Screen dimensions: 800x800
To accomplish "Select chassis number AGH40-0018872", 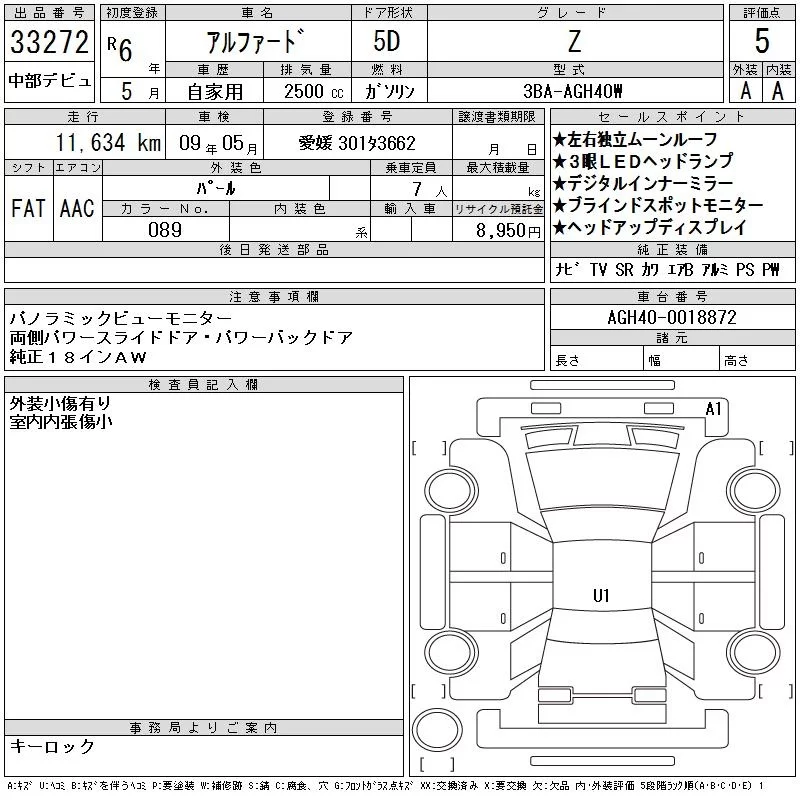I will tap(672, 317).
